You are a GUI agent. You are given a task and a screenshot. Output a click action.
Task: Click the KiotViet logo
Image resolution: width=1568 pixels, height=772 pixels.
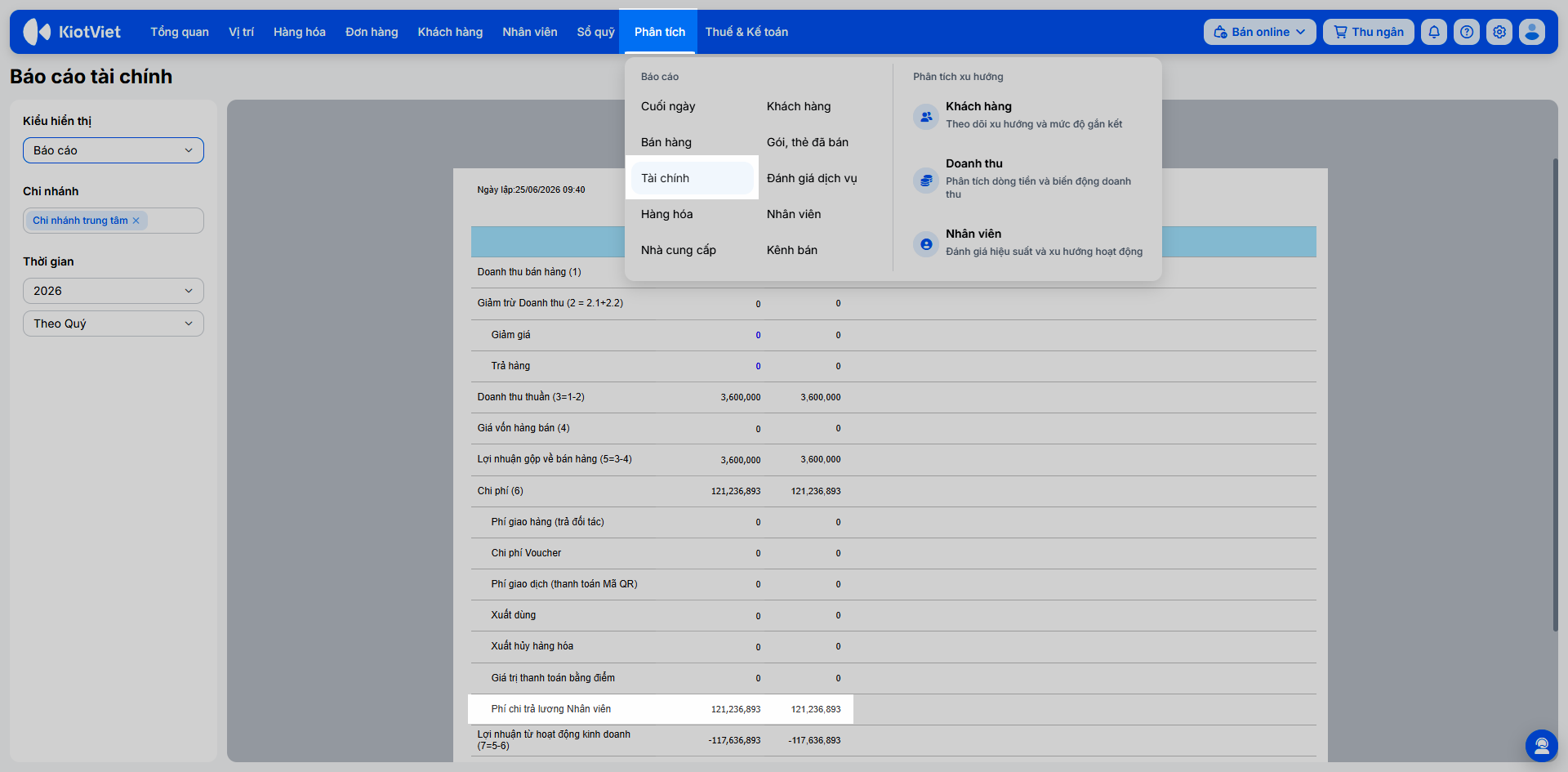(x=72, y=32)
